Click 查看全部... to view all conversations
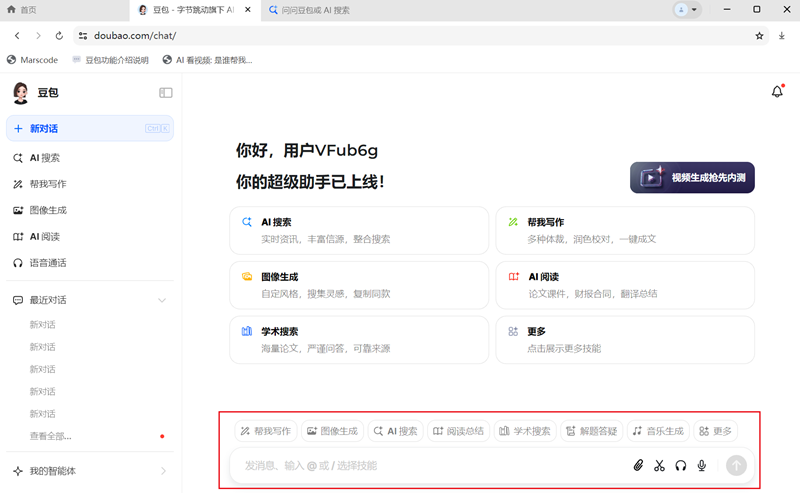This screenshot has height=493, width=800. tap(50, 436)
